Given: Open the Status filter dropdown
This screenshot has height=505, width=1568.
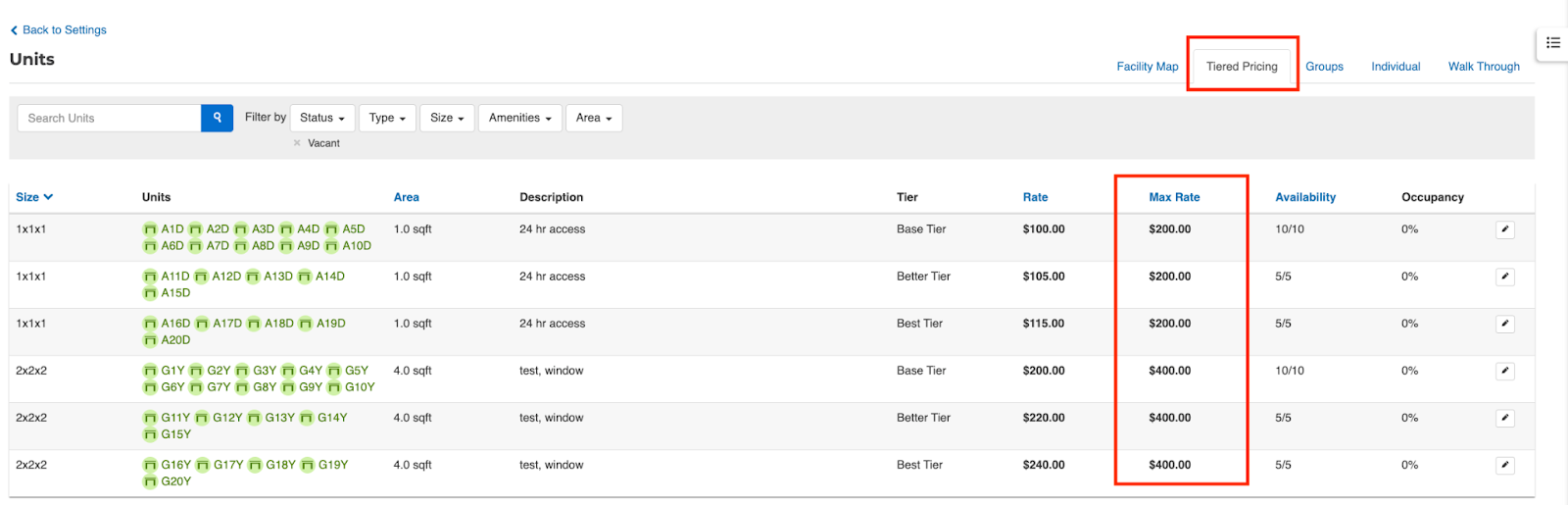Looking at the screenshot, I should [322, 118].
